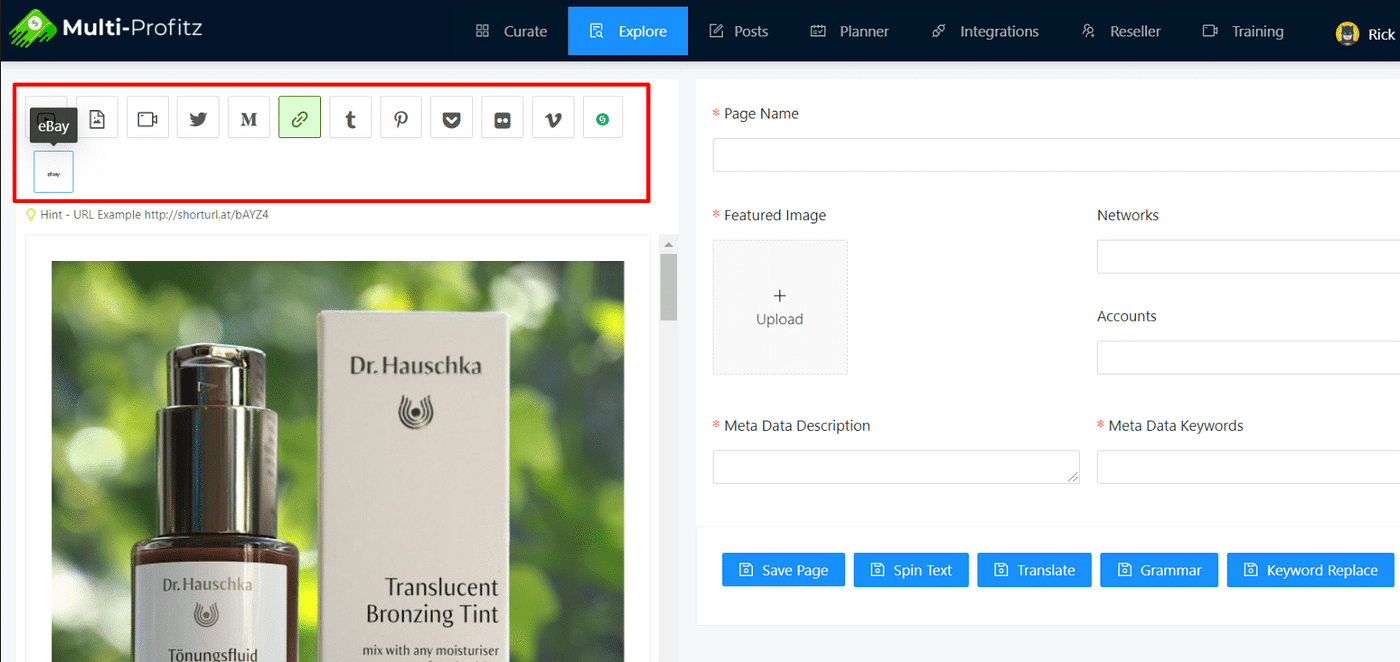Choose the Tumblr source icon
The height and width of the screenshot is (662, 1400).
(350, 118)
